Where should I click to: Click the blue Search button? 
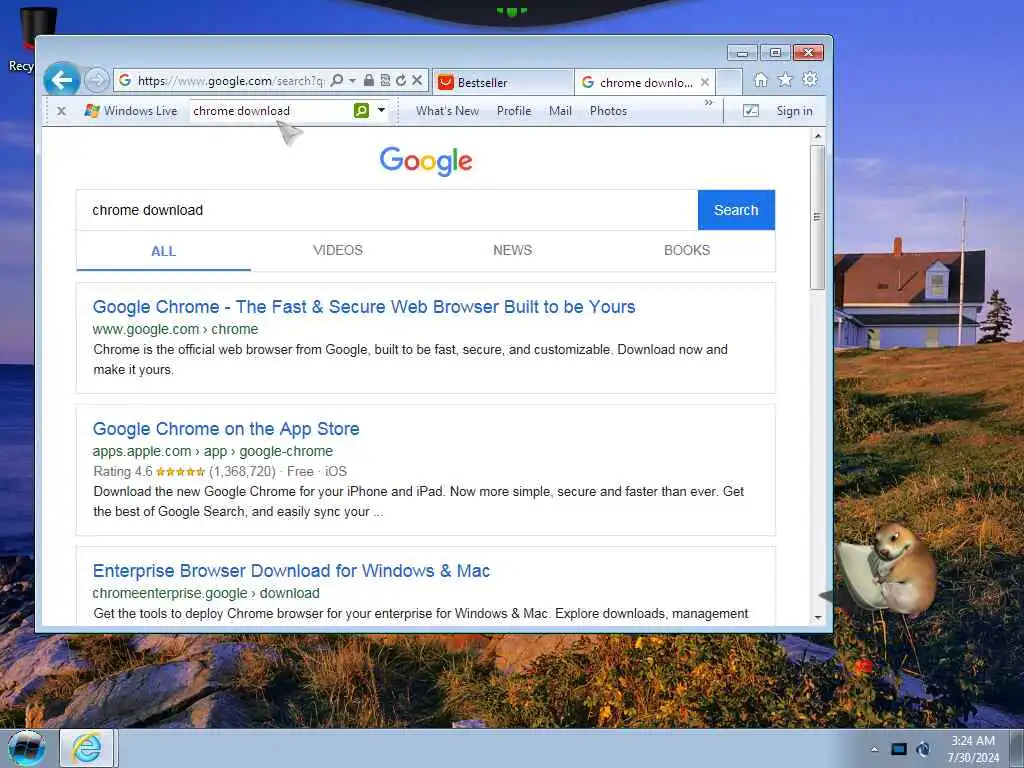coord(736,210)
